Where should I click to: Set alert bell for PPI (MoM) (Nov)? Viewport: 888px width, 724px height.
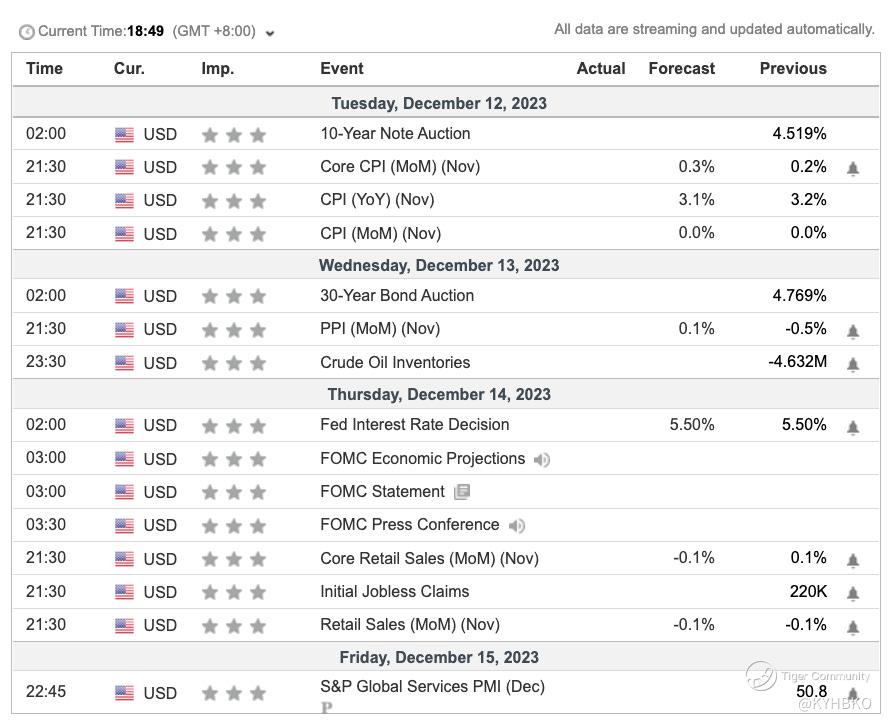[853, 331]
